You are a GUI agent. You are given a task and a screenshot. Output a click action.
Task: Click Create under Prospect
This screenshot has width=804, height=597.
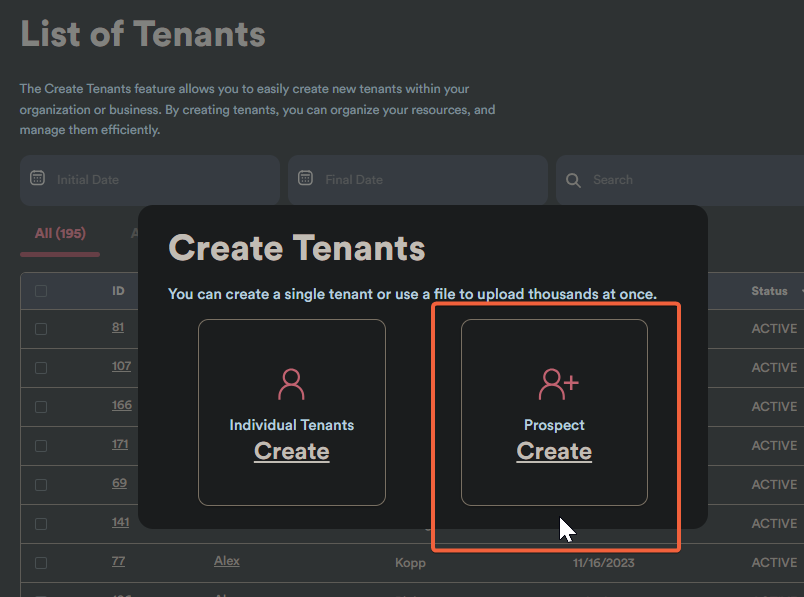click(x=554, y=451)
